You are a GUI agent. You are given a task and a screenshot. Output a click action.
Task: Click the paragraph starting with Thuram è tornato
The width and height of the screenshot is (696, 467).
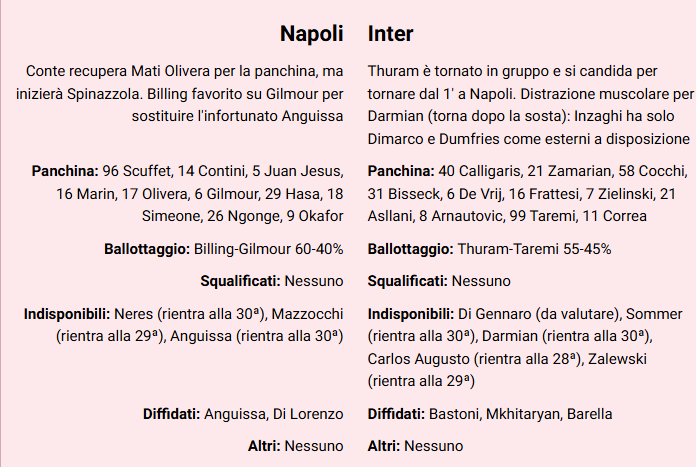tap(530, 105)
